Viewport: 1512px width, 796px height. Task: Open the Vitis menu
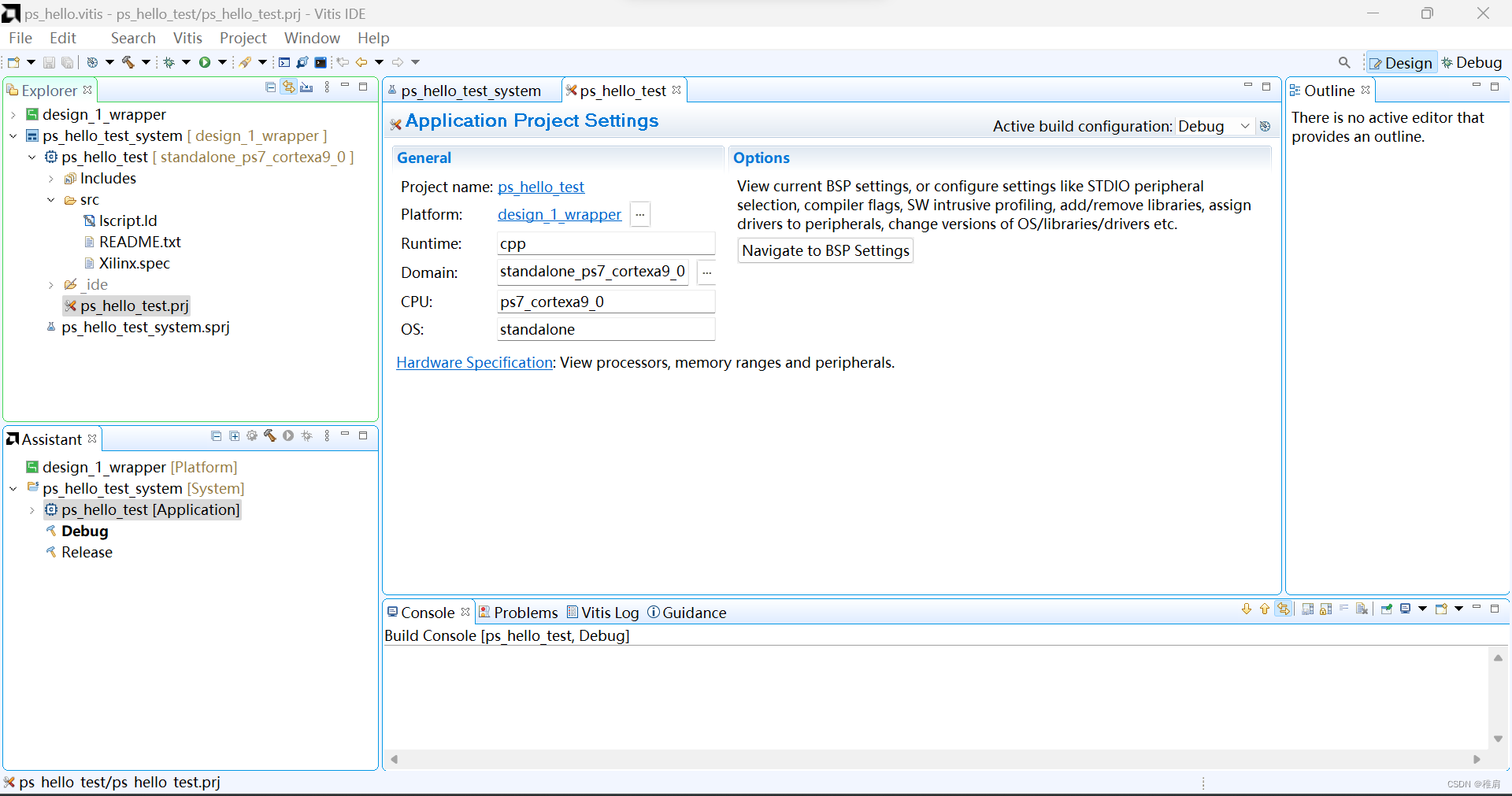[187, 38]
